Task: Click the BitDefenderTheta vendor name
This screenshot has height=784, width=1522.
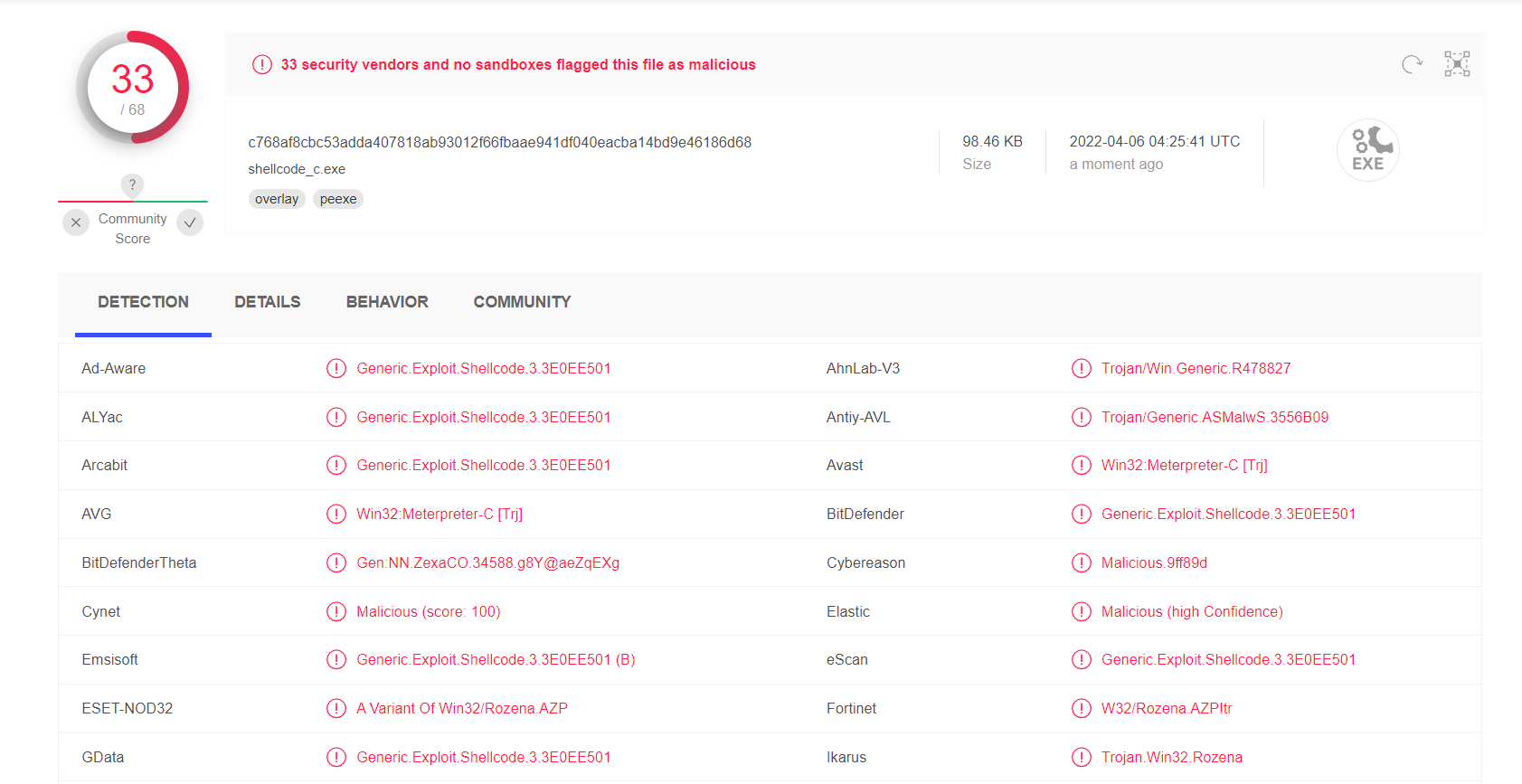Action: (139, 562)
